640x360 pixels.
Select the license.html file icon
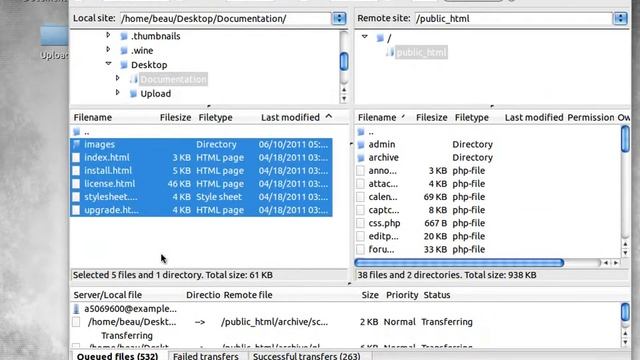(76, 184)
